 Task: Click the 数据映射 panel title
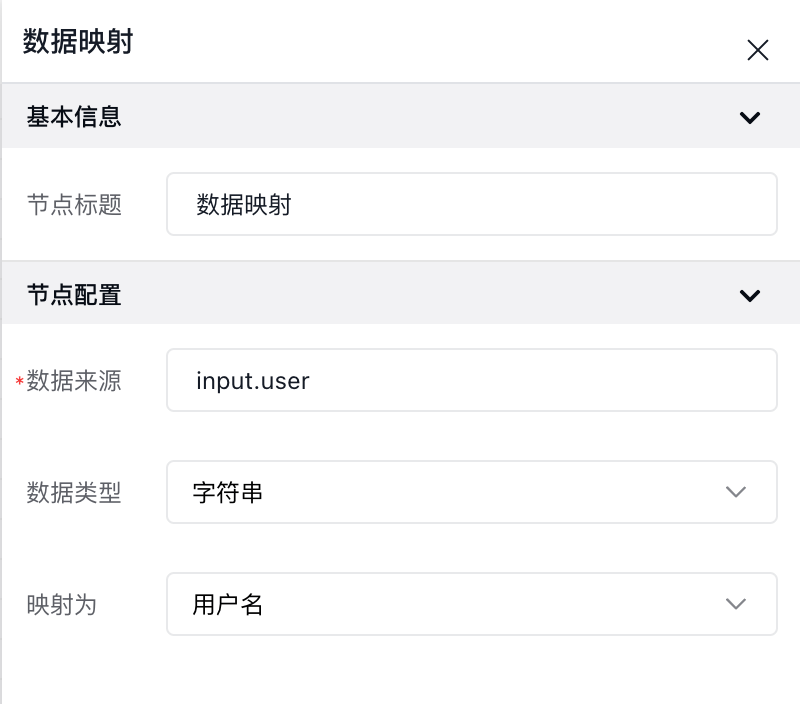(78, 41)
